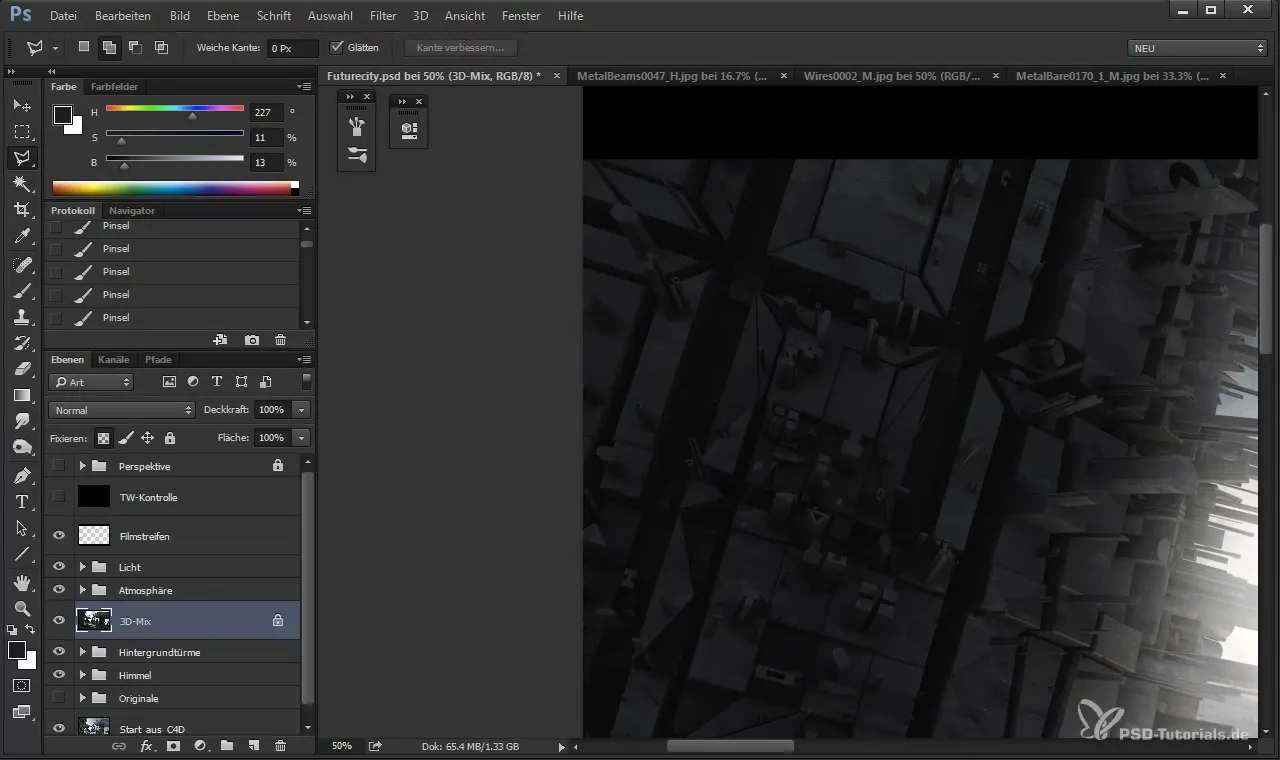This screenshot has height=760, width=1280.
Task: Hide the 3D-Mix layer
Action: 59,620
